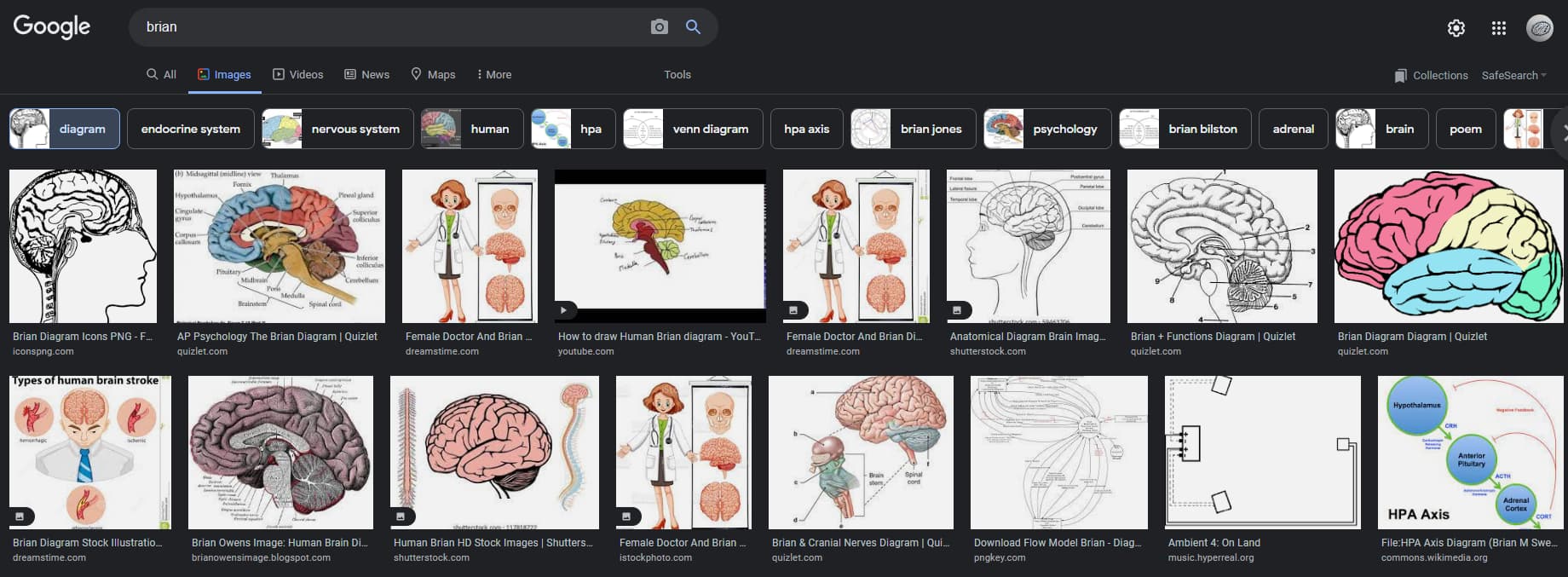Open the Tools options
Screen dimensions: 1568x577
(677, 74)
